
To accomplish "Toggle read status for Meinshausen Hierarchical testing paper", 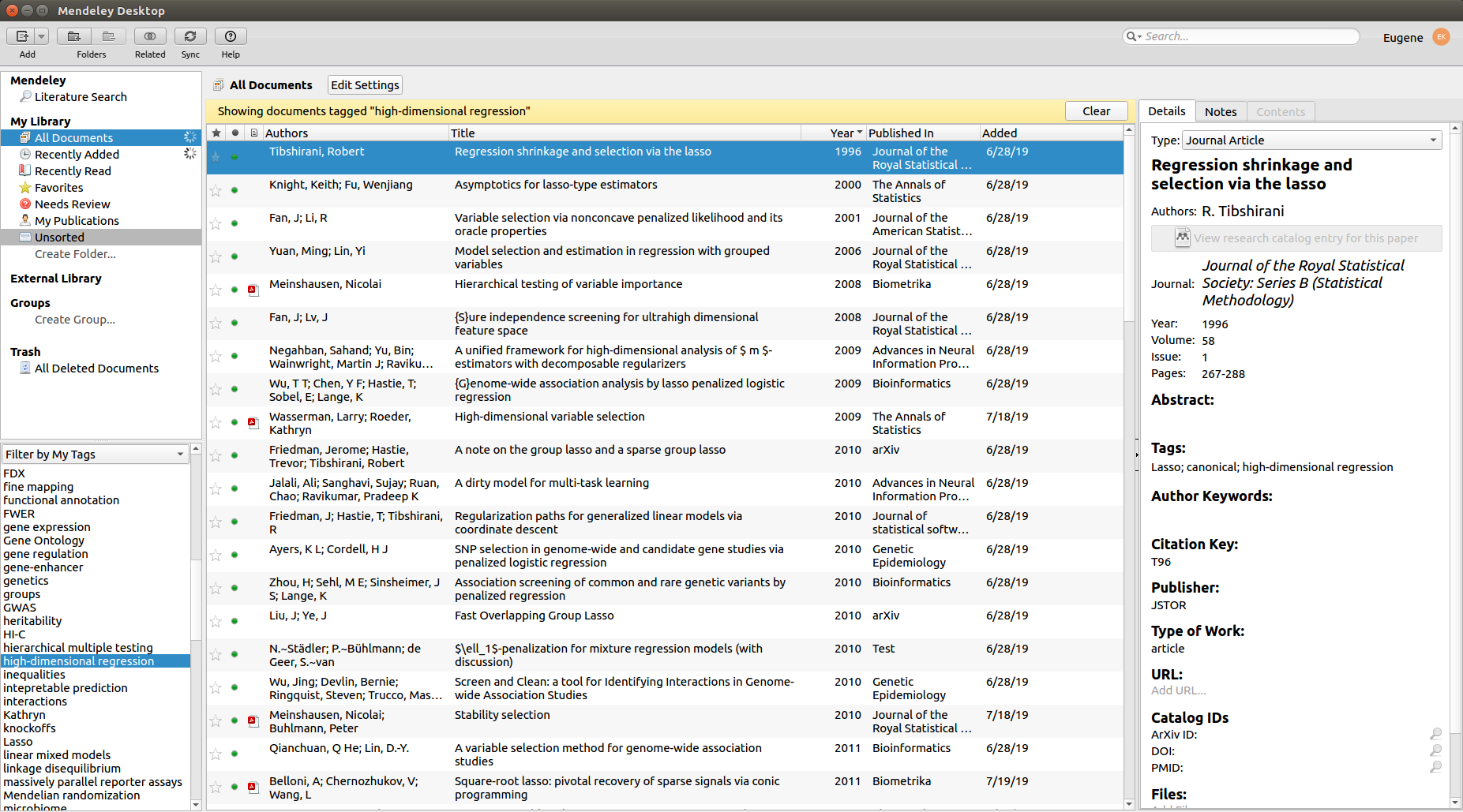I will (234, 290).
